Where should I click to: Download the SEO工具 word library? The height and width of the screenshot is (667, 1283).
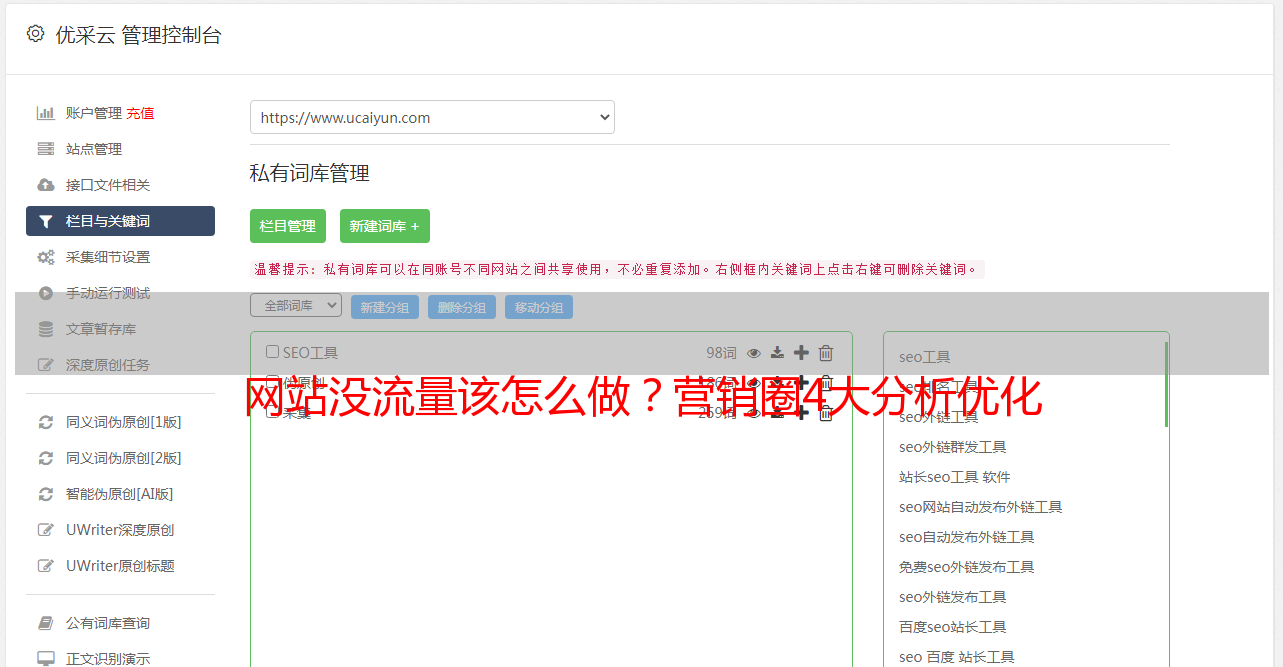point(777,353)
